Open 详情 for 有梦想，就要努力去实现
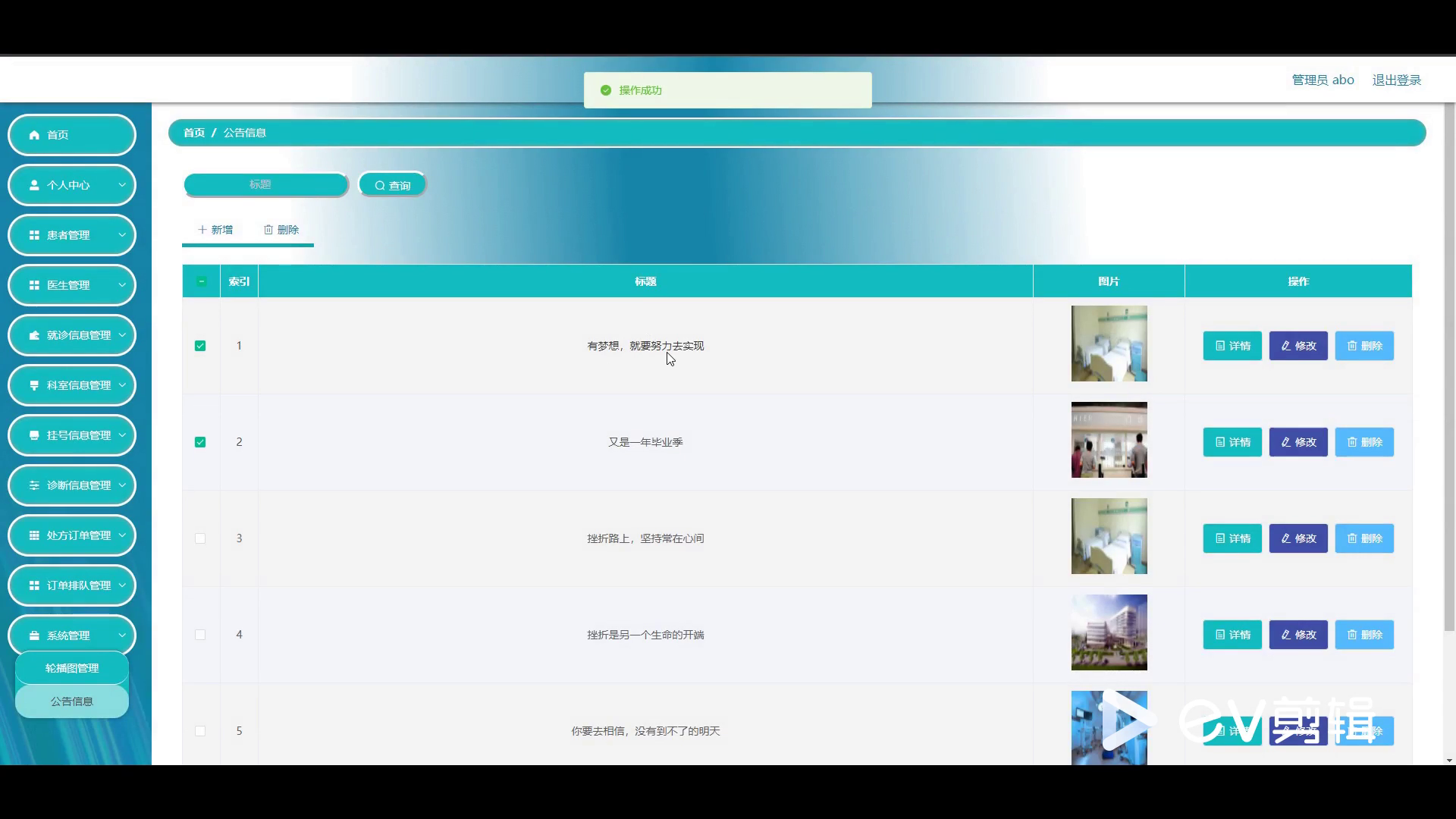Image resolution: width=1456 pixels, height=819 pixels. coord(1232,346)
